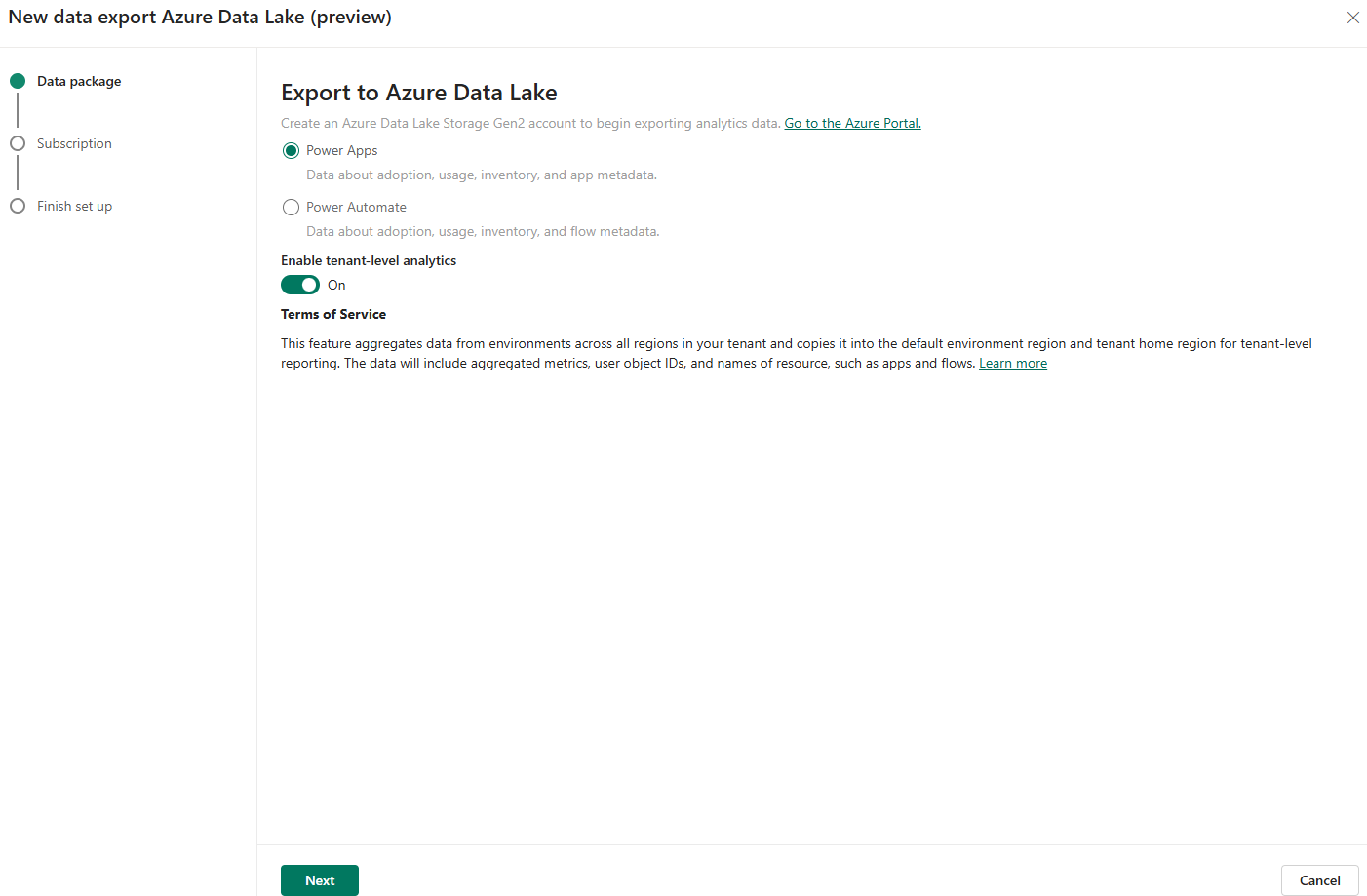Image resolution: width=1367 pixels, height=896 pixels.
Task: Click the Power Automate option label
Action: click(x=356, y=207)
